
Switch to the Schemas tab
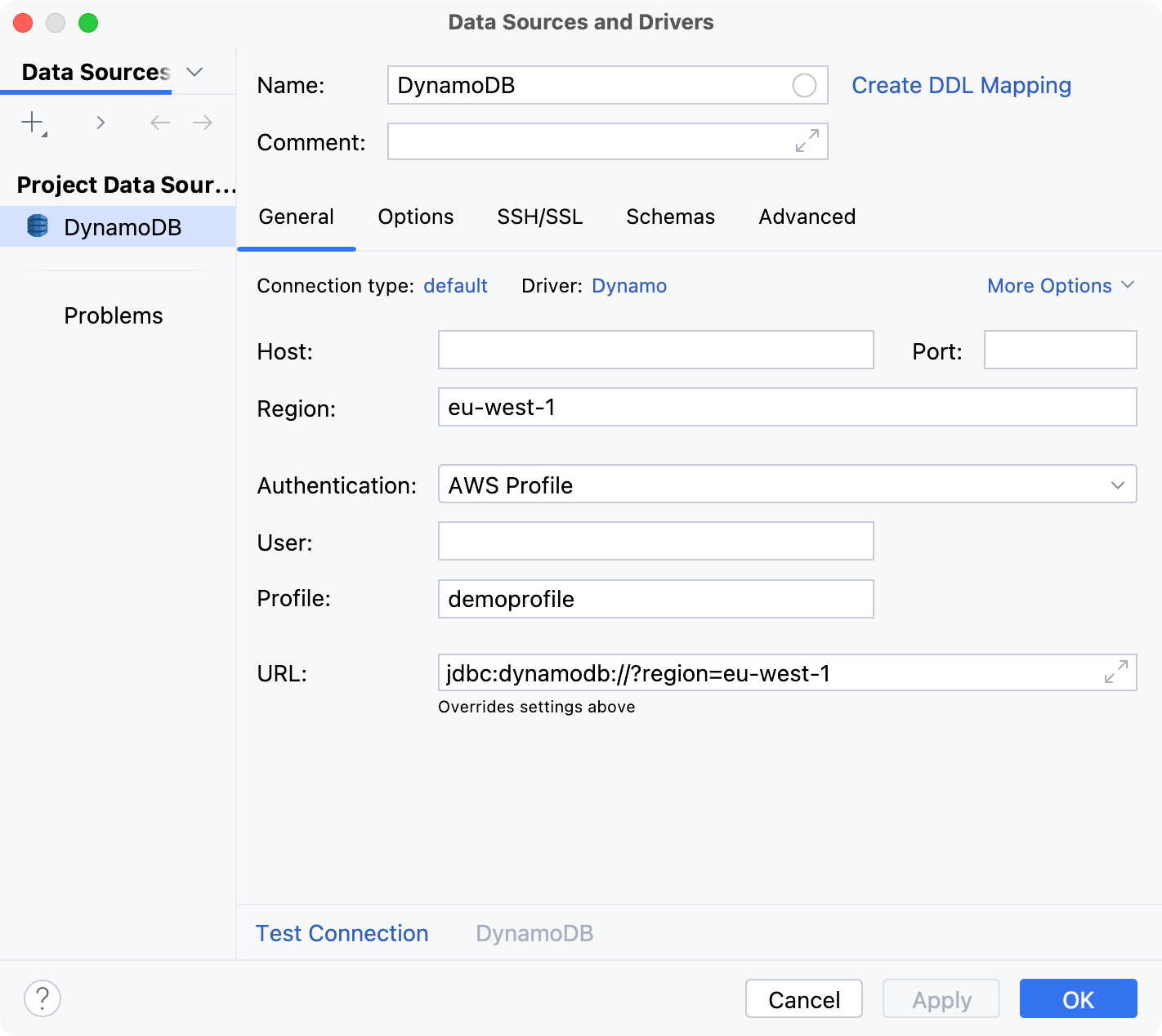click(670, 217)
